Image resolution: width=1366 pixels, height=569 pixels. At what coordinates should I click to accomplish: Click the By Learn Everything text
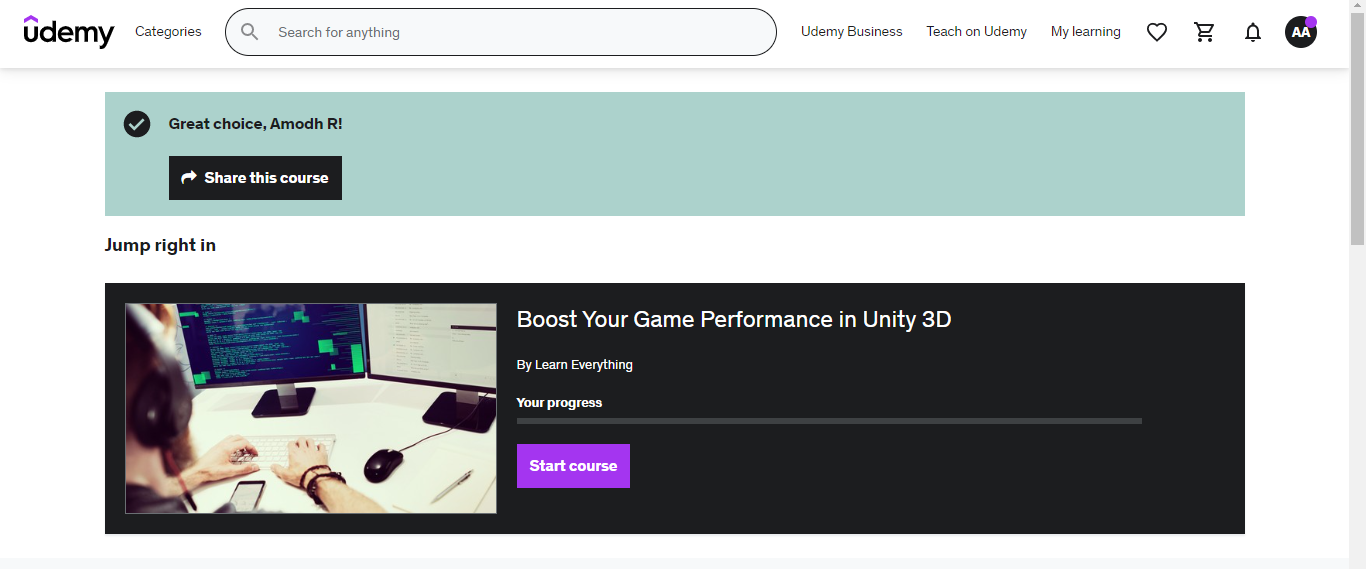click(x=575, y=365)
